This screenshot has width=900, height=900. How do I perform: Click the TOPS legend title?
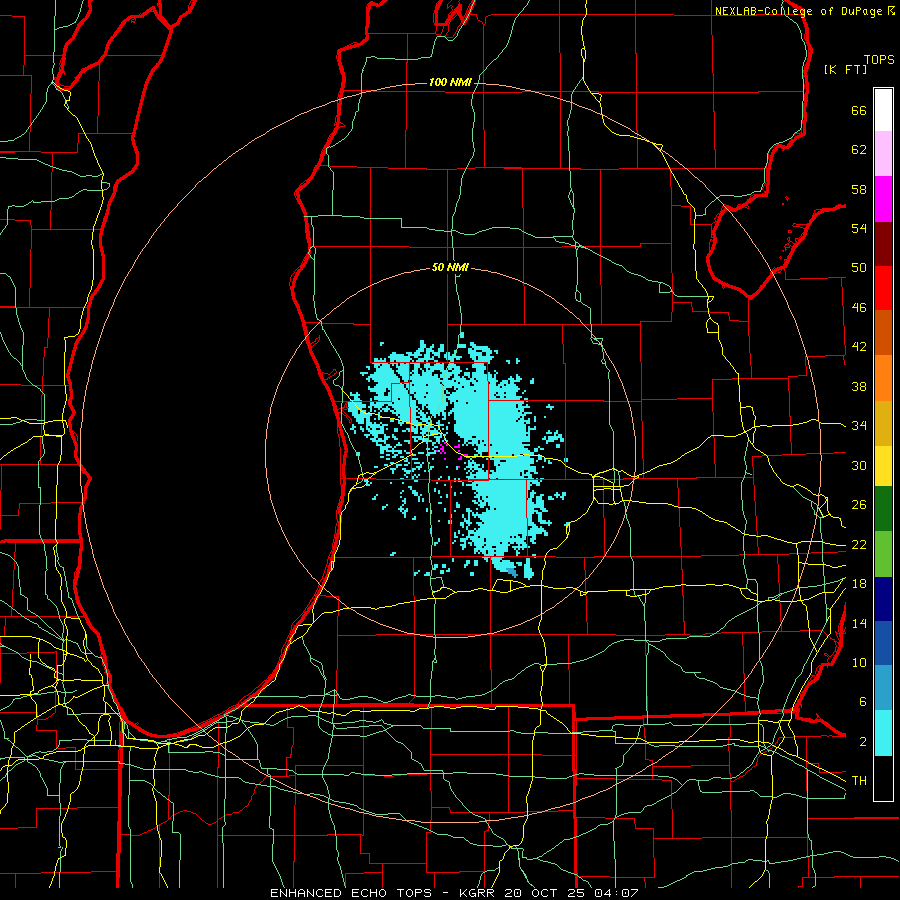[x=879, y=59]
